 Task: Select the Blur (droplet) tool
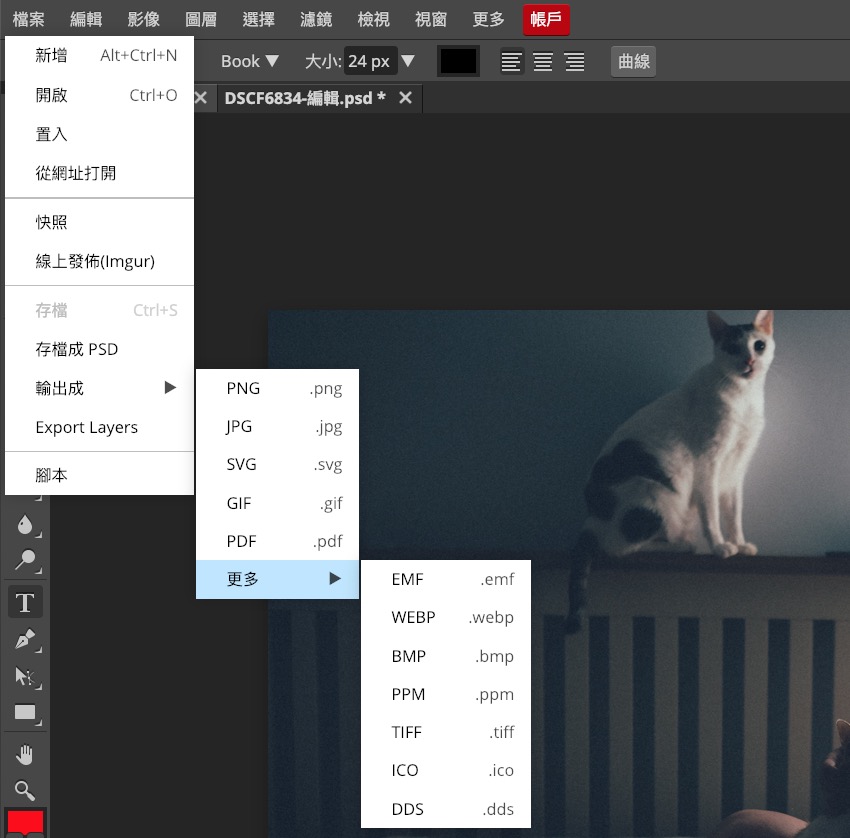(x=25, y=525)
